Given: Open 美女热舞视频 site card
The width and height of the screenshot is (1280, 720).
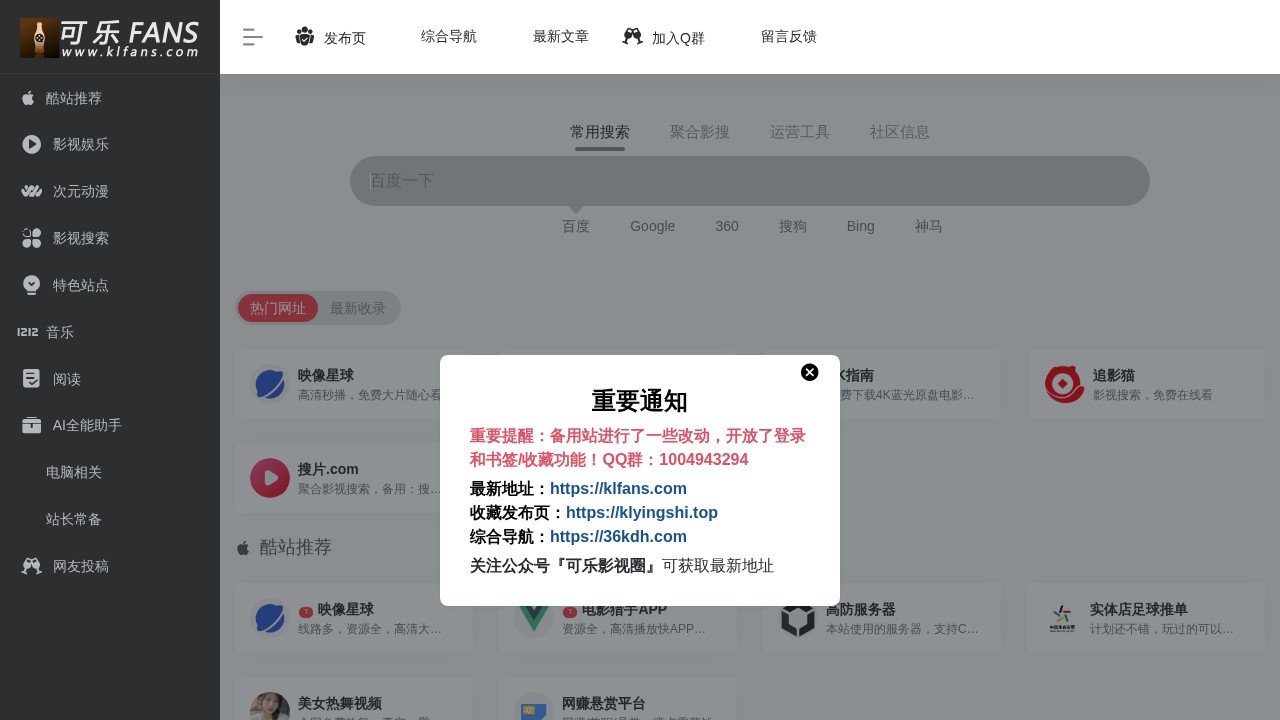Looking at the screenshot, I should 354,699.
